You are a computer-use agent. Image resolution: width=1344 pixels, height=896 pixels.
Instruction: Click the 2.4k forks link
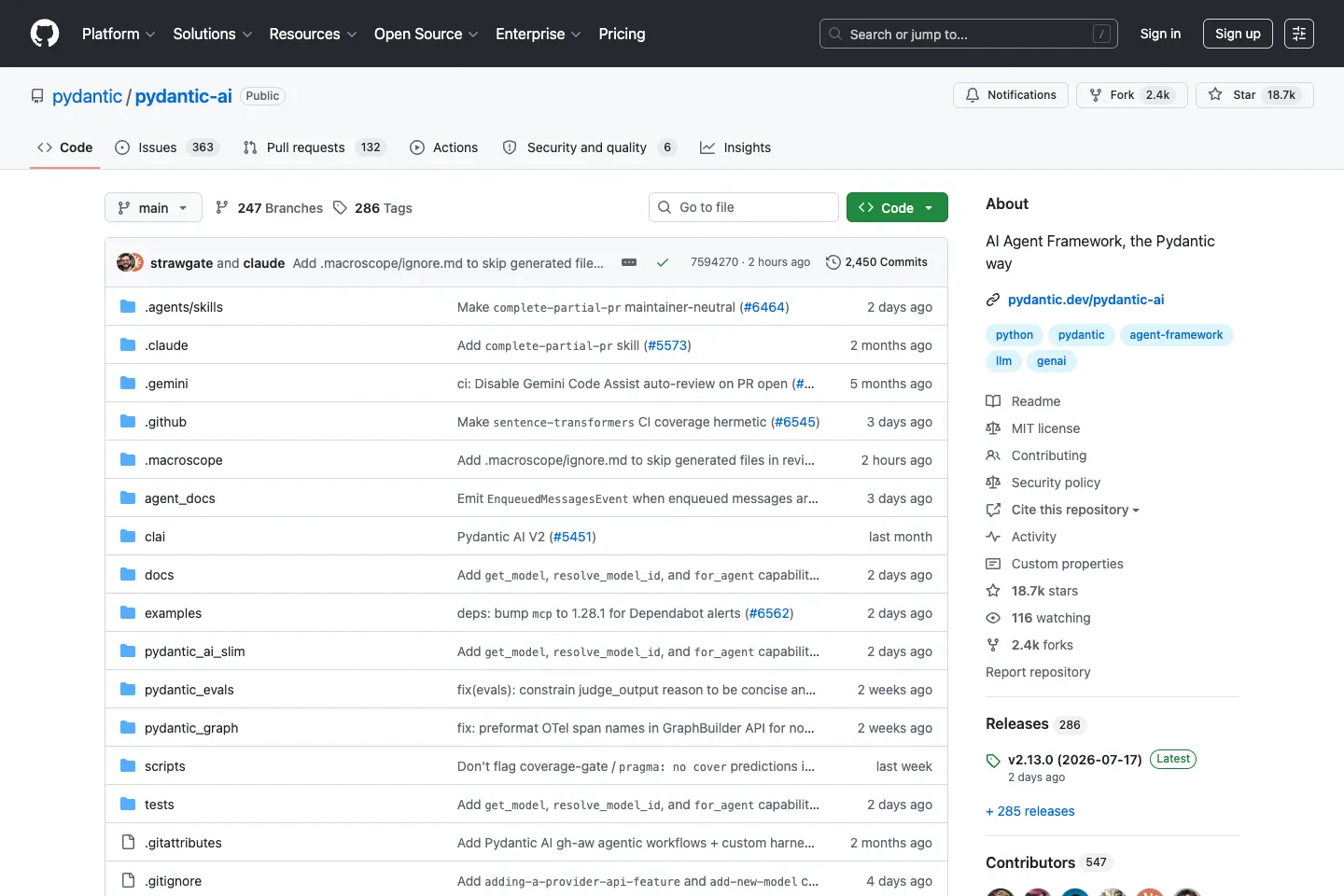(x=1042, y=645)
